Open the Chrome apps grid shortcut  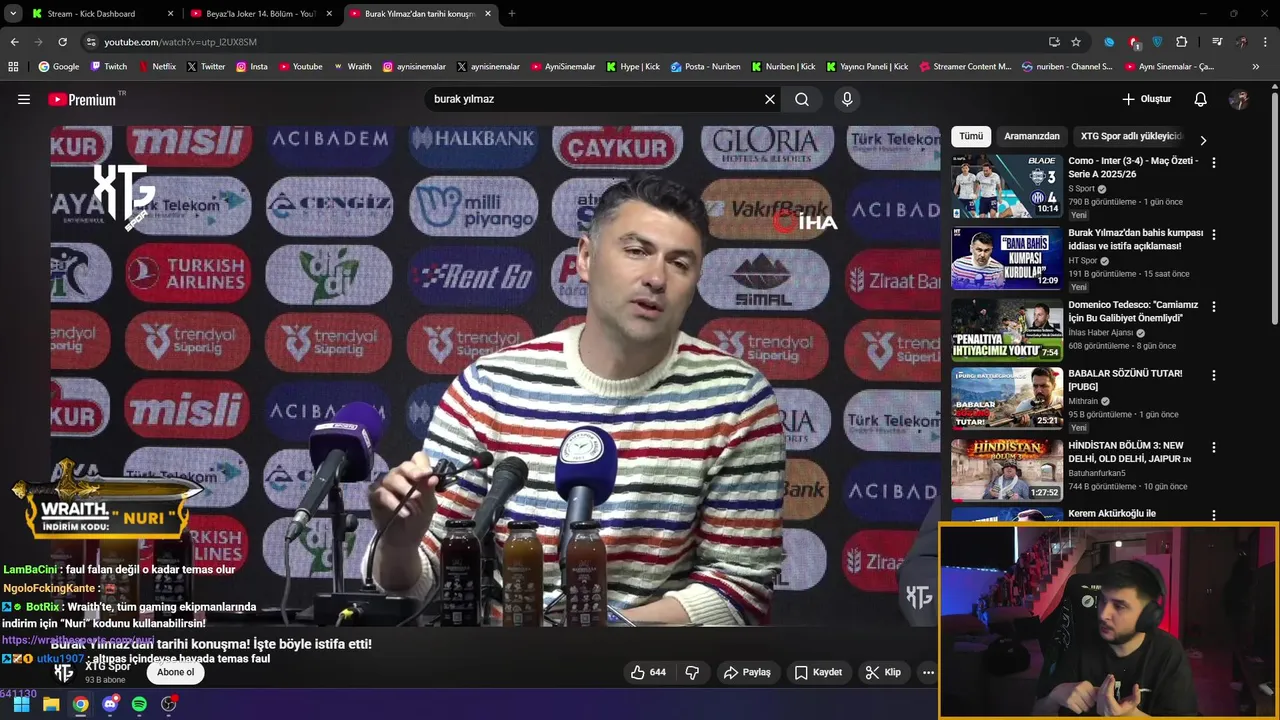pyautogui.click(x=13, y=67)
